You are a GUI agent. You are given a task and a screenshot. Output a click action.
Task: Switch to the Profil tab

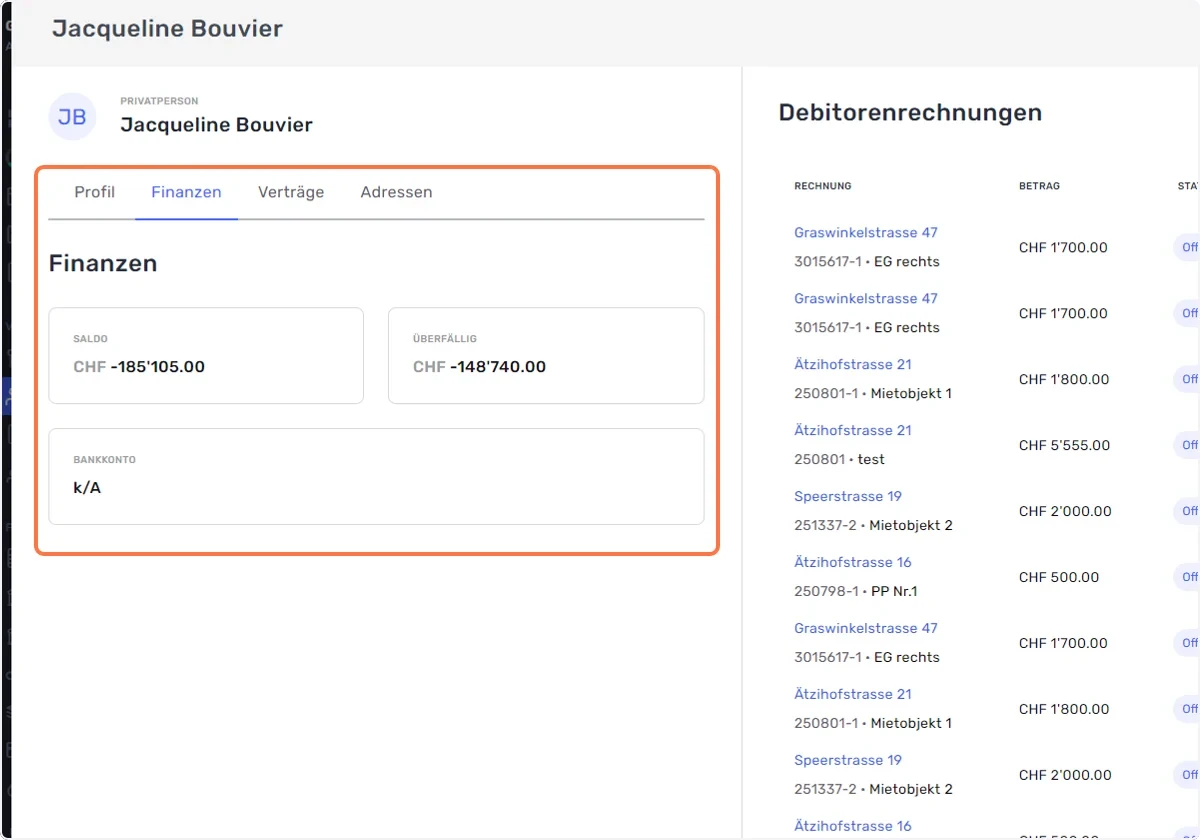[x=95, y=192]
